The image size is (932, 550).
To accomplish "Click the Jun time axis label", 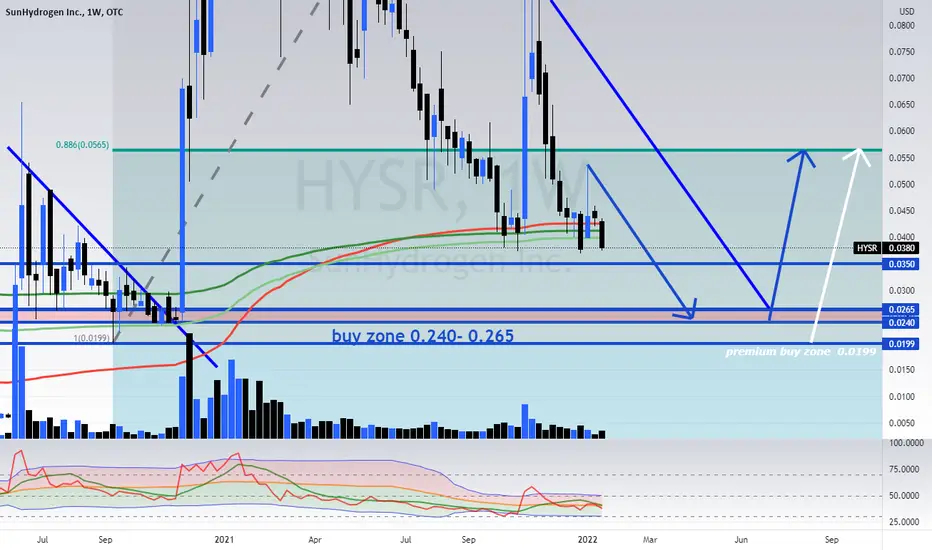I will point(741,540).
